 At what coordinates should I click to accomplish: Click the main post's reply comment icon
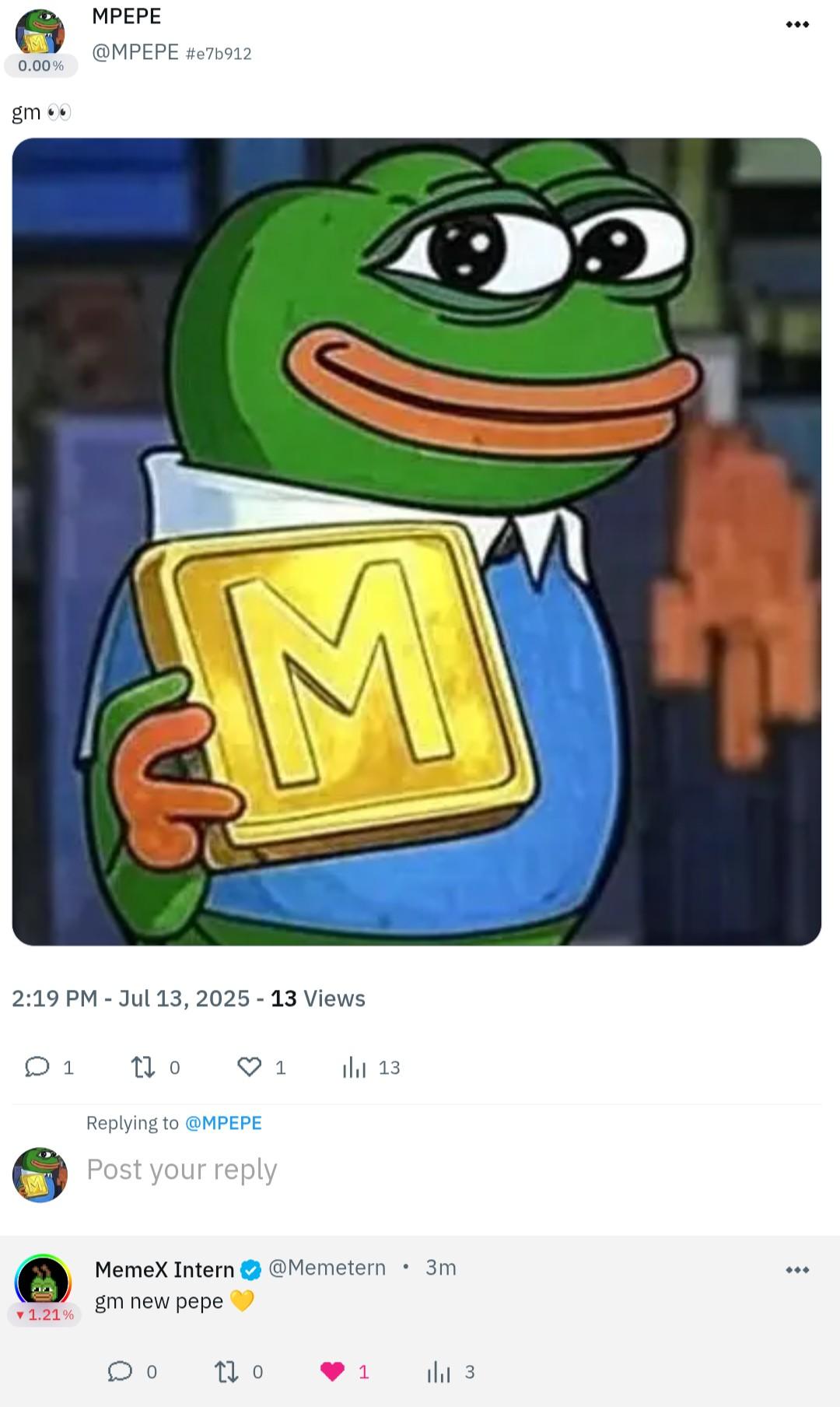[37, 1067]
